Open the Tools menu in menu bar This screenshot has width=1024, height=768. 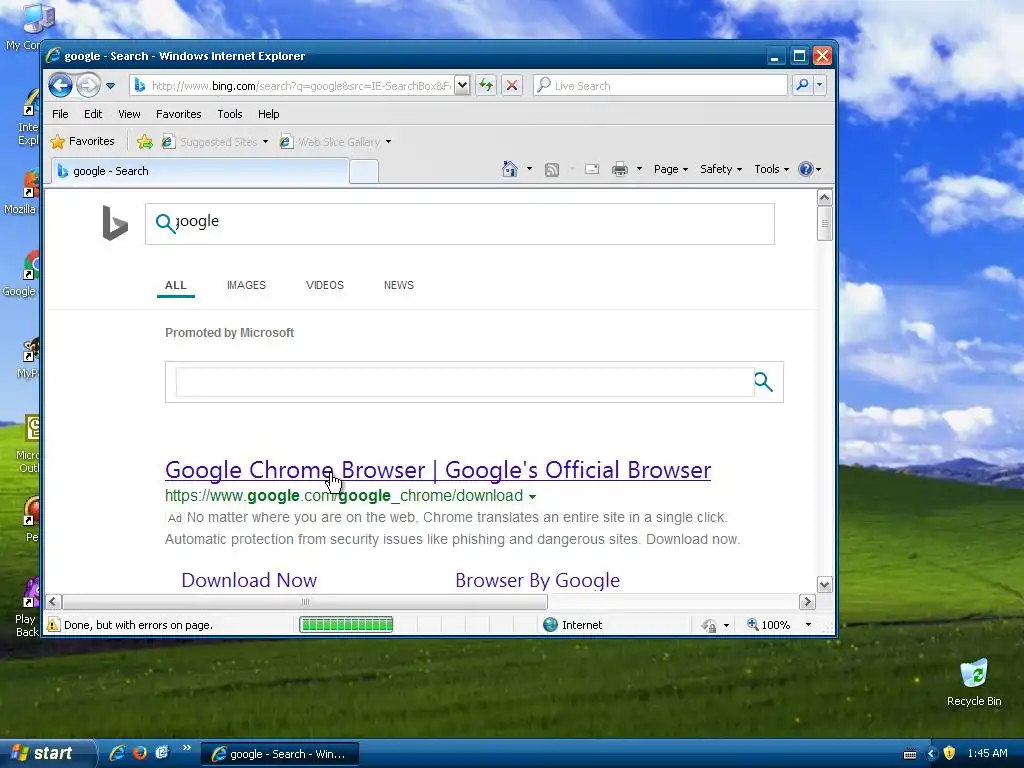tap(230, 114)
